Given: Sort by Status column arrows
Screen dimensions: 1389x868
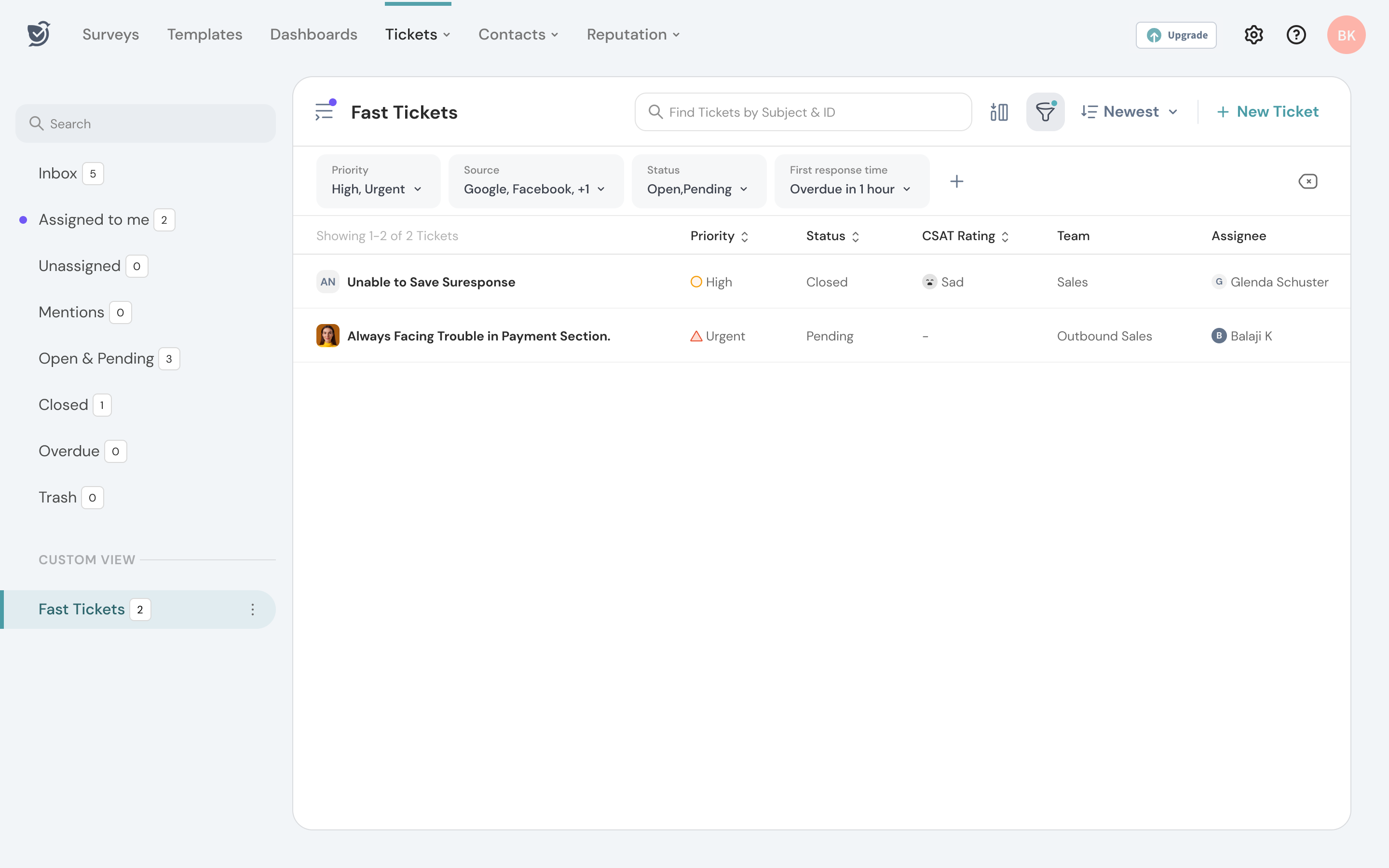Looking at the screenshot, I should (x=855, y=236).
